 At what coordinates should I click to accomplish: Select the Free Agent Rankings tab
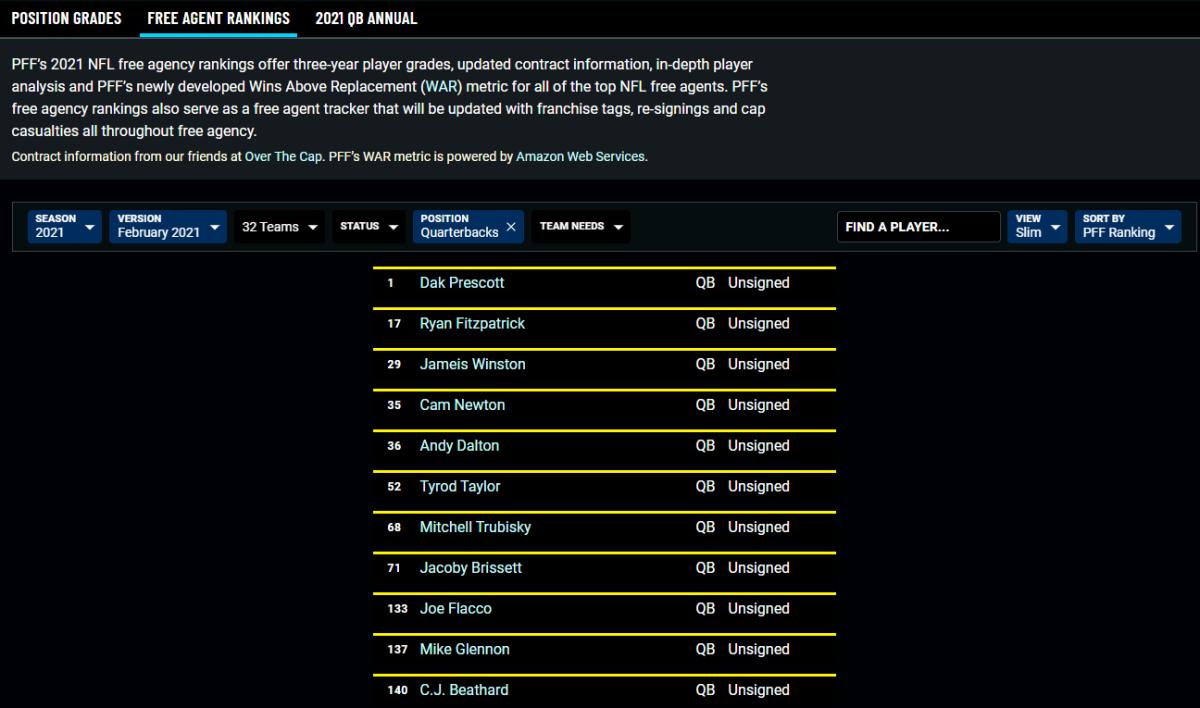tap(218, 18)
